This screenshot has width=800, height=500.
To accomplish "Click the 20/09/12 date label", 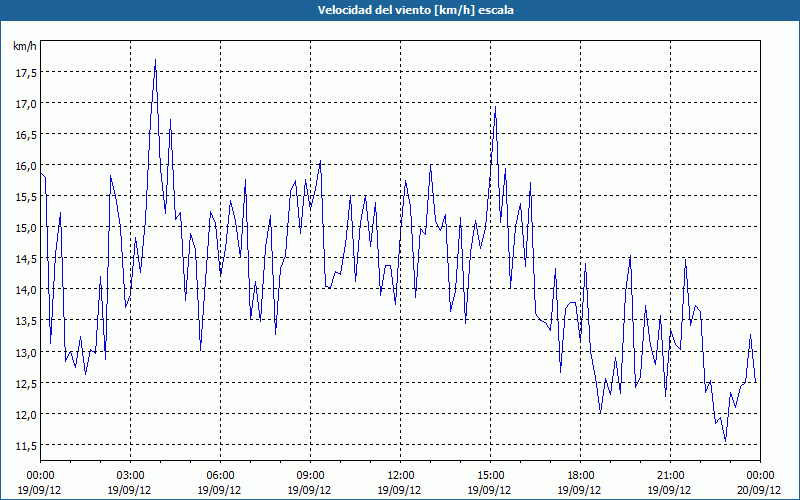I will (760, 490).
